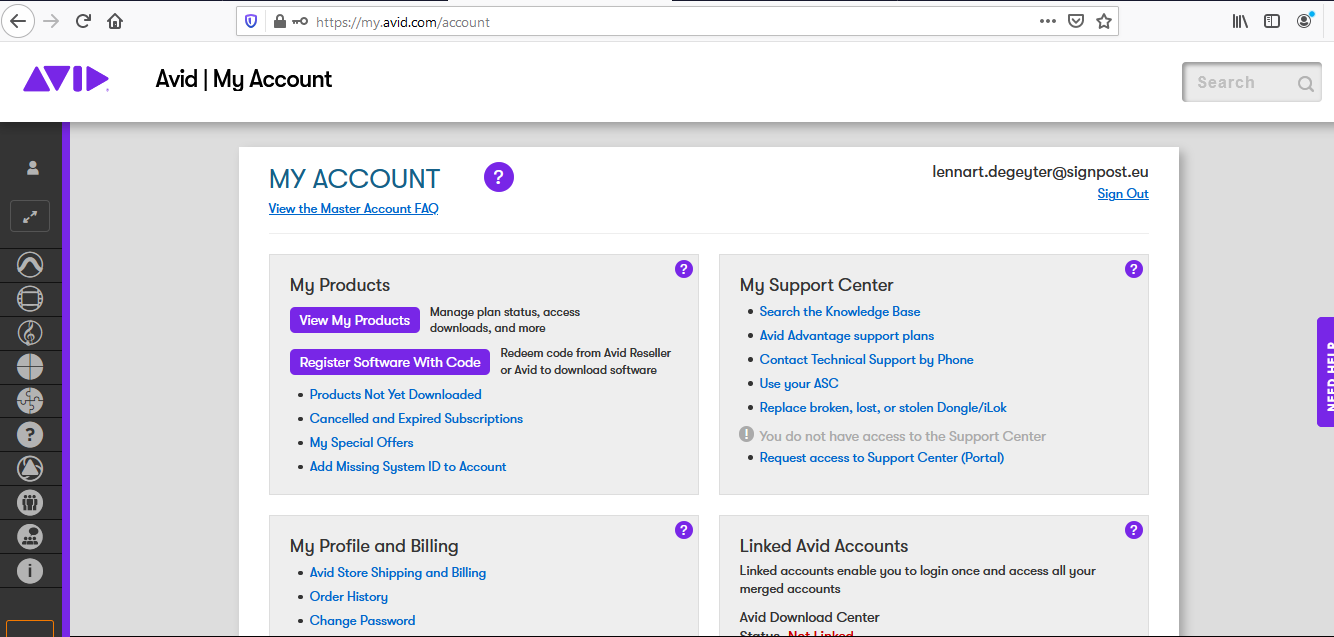The image size is (1334, 637).
Task: Toggle the Firefox sidebar view
Action: pos(1272,21)
